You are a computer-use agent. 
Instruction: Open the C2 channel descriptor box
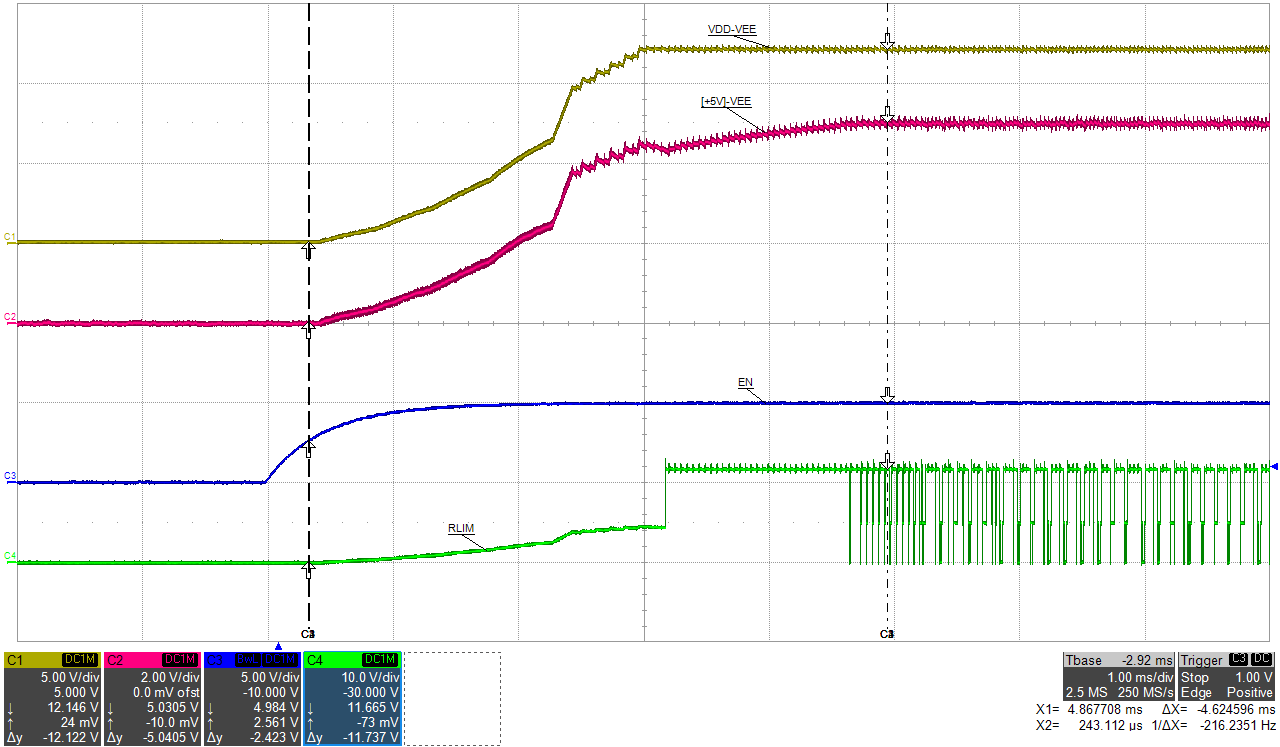[152, 698]
